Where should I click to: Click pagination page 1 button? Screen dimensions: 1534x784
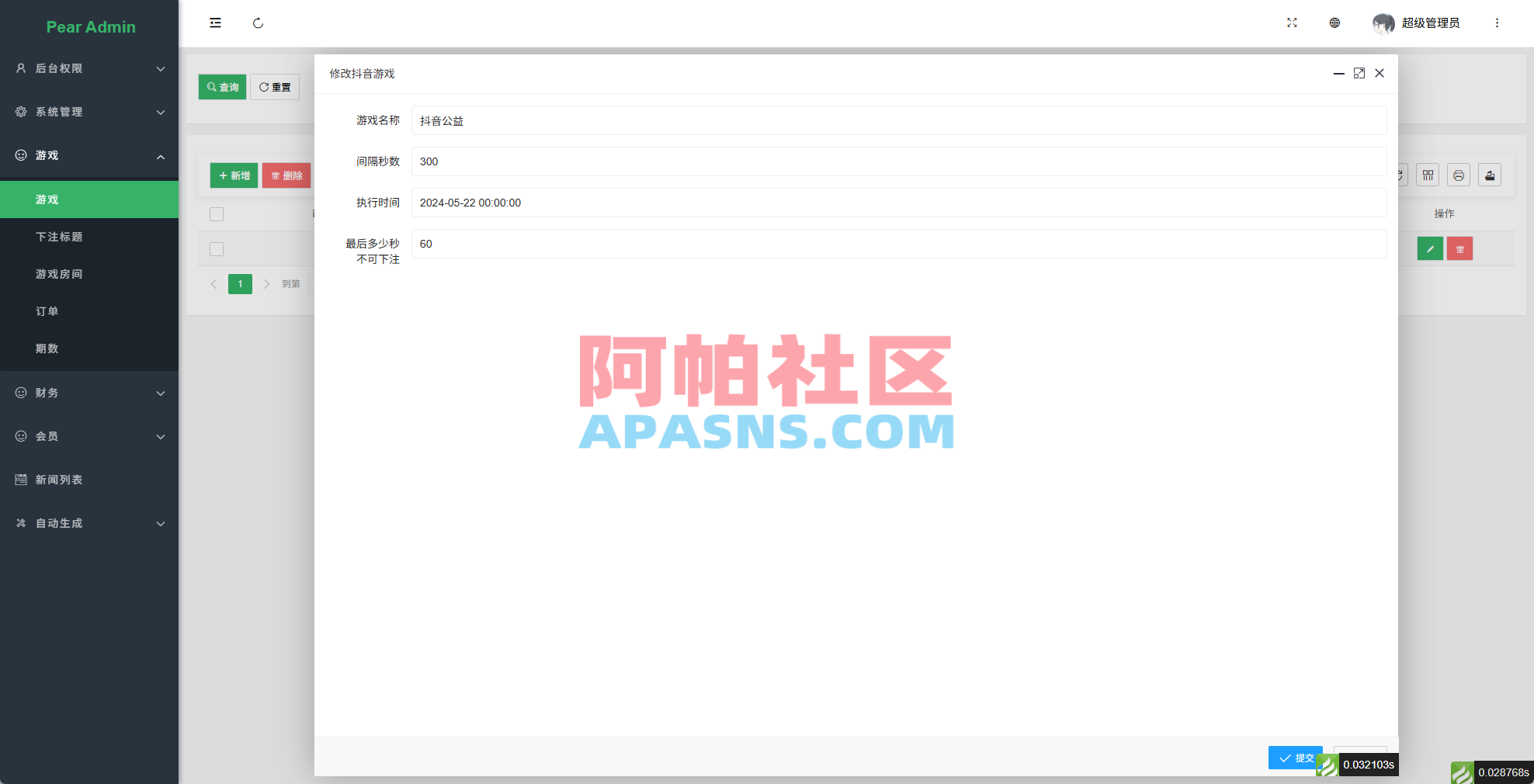coord(240,284)
